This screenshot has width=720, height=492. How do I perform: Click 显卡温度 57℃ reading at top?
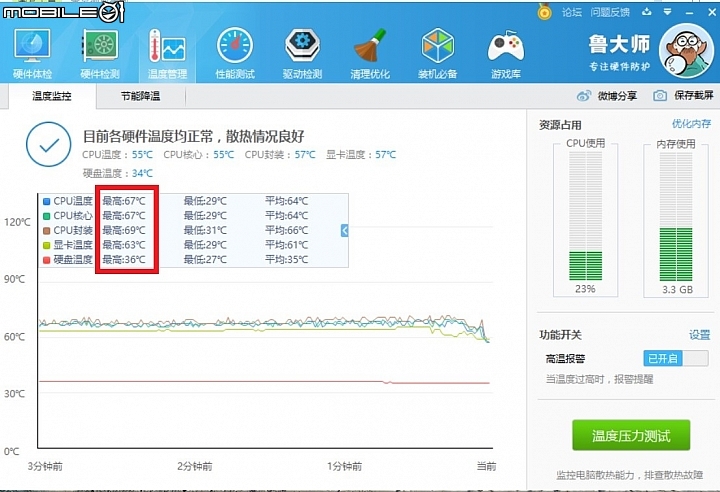(361, 155)
